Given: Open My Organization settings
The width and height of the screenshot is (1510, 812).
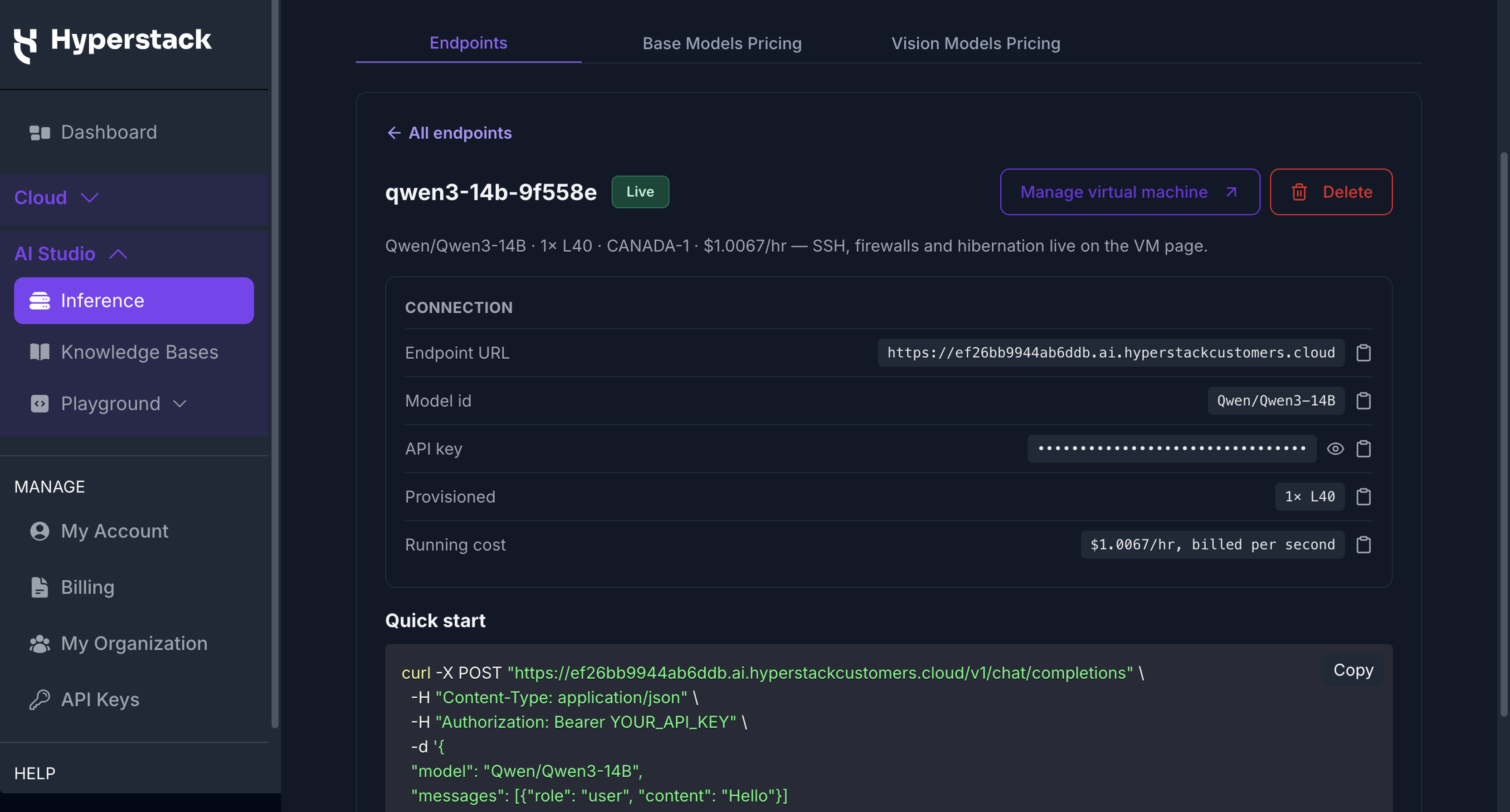Looking at the screenshot, I should pyautogui.click(x=134, y=644).
